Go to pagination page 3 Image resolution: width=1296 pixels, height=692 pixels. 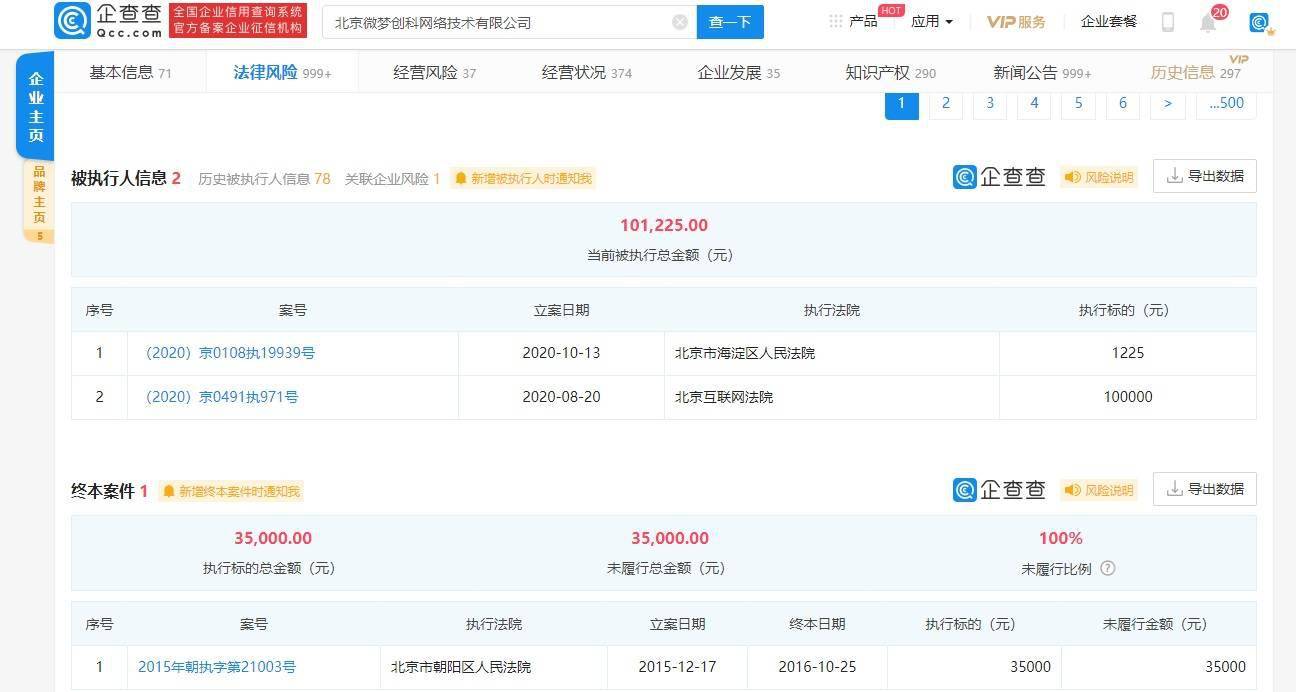[x=990, y=103]
